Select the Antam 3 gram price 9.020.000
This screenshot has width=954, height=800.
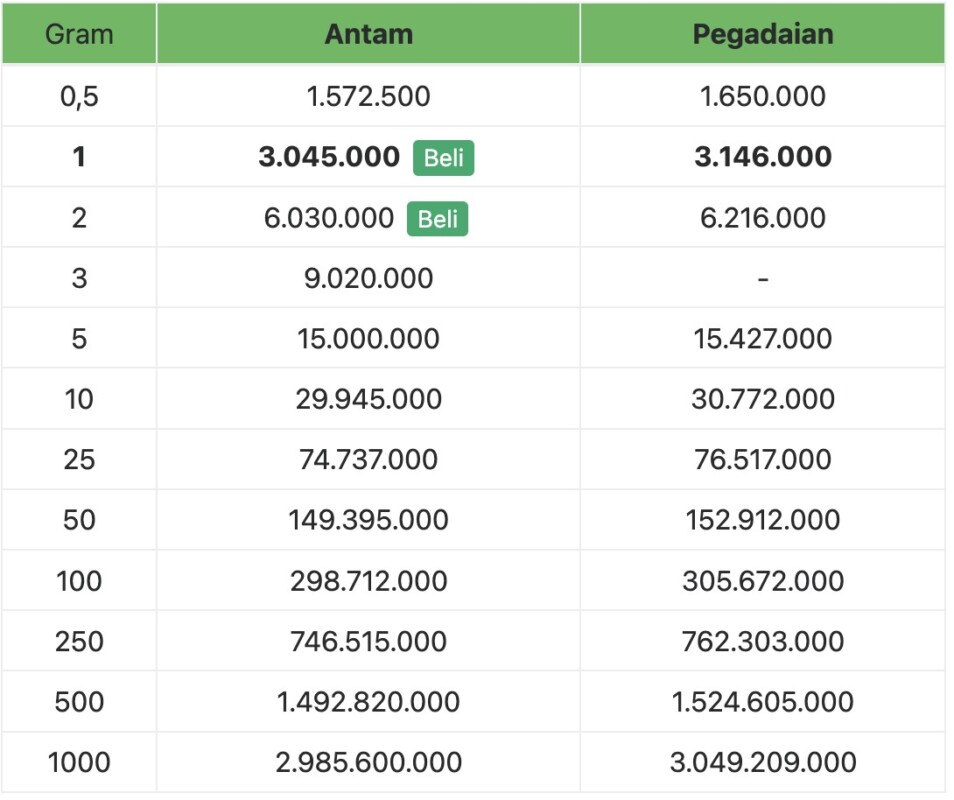(368, 278)
